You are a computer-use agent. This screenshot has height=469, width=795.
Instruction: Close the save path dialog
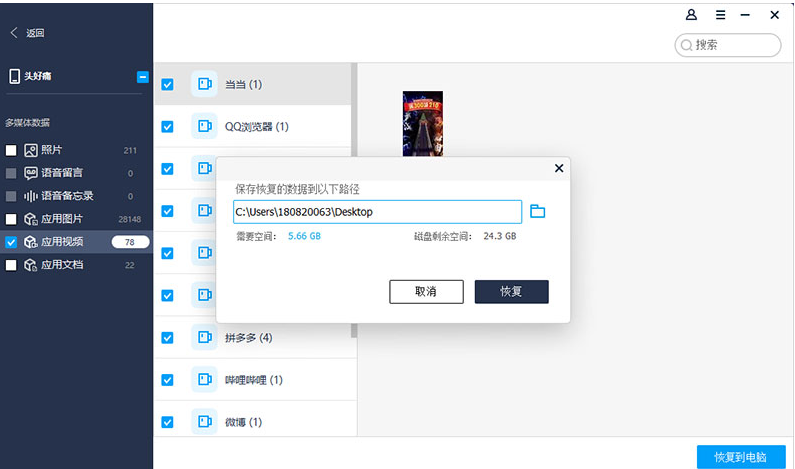(559, 168)
